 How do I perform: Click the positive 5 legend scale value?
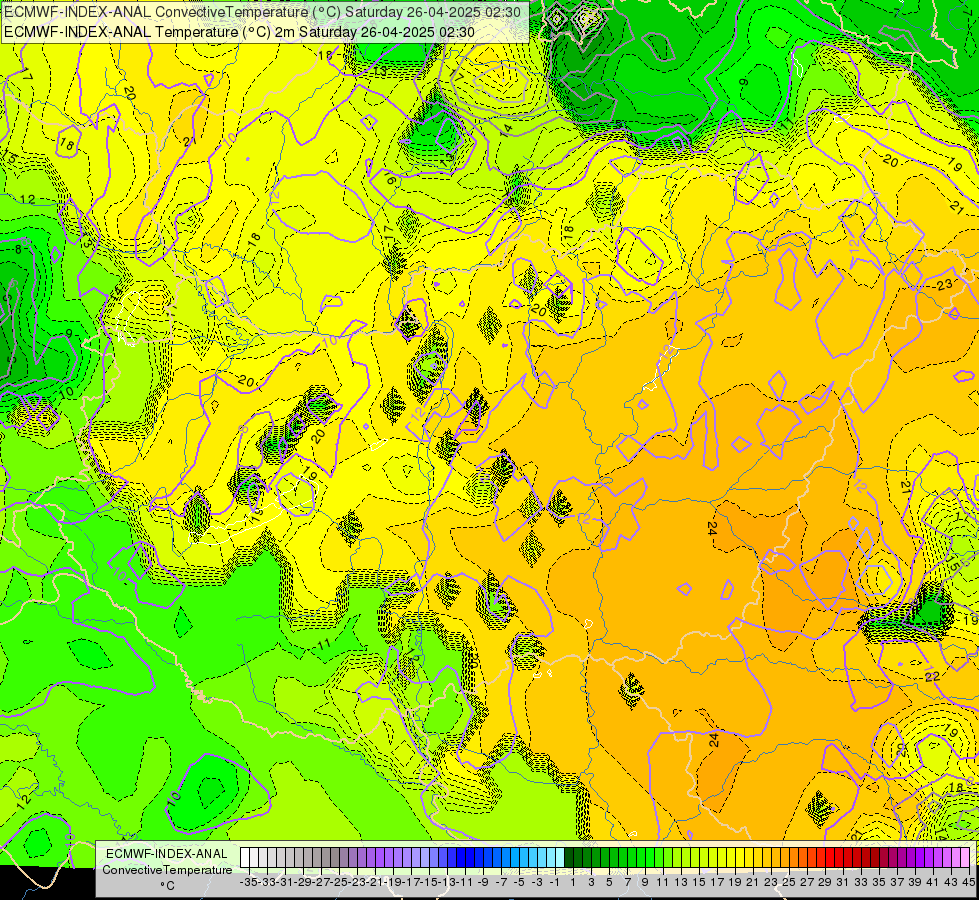(x=609, y=883)
